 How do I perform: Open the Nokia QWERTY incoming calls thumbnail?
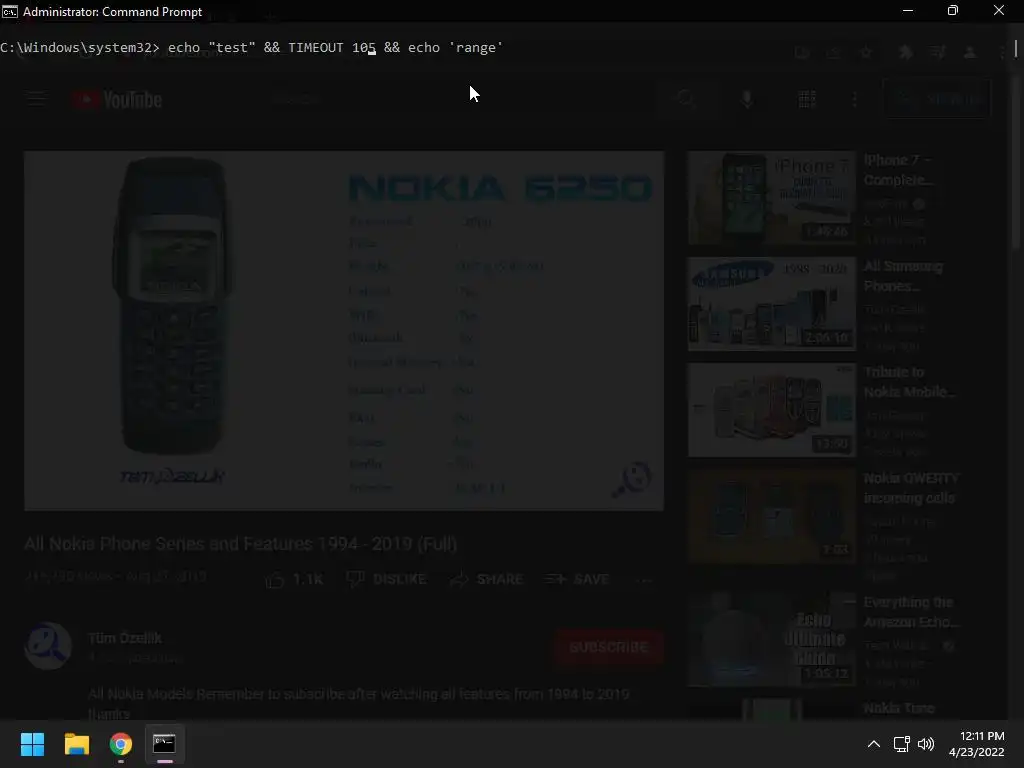(771, 515)
